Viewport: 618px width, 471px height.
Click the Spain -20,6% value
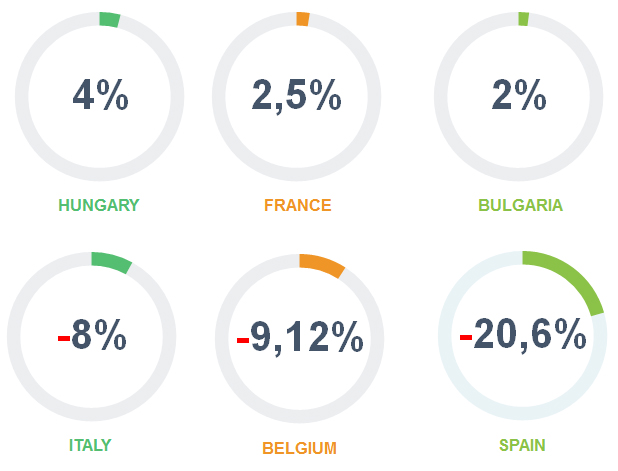[x=523, y=334]
